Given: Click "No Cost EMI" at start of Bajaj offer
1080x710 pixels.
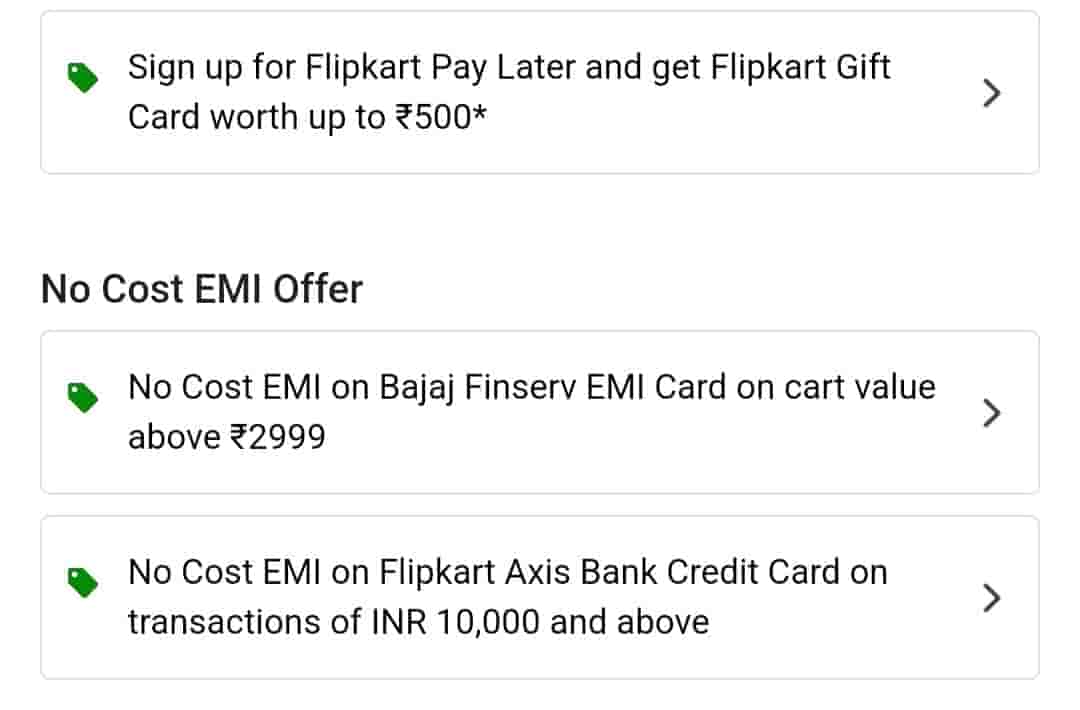Looking at the screenshot, I should [223, 388].
